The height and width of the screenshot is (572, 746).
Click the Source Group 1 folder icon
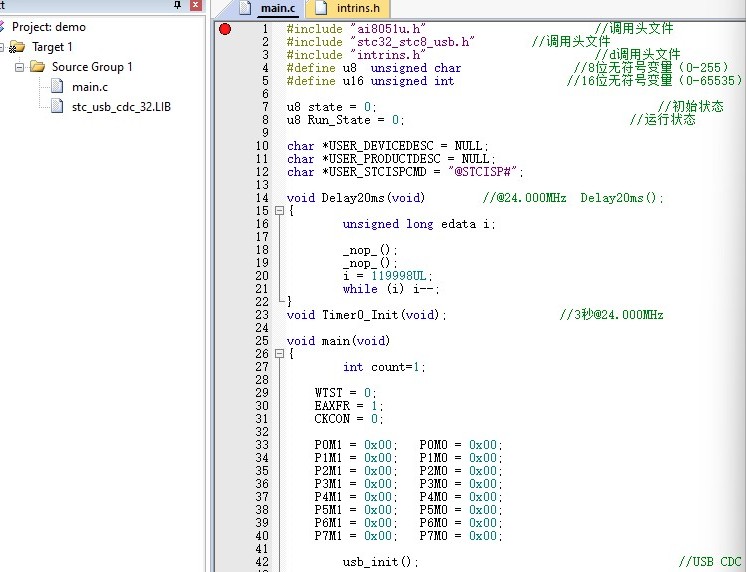[38, 67]
